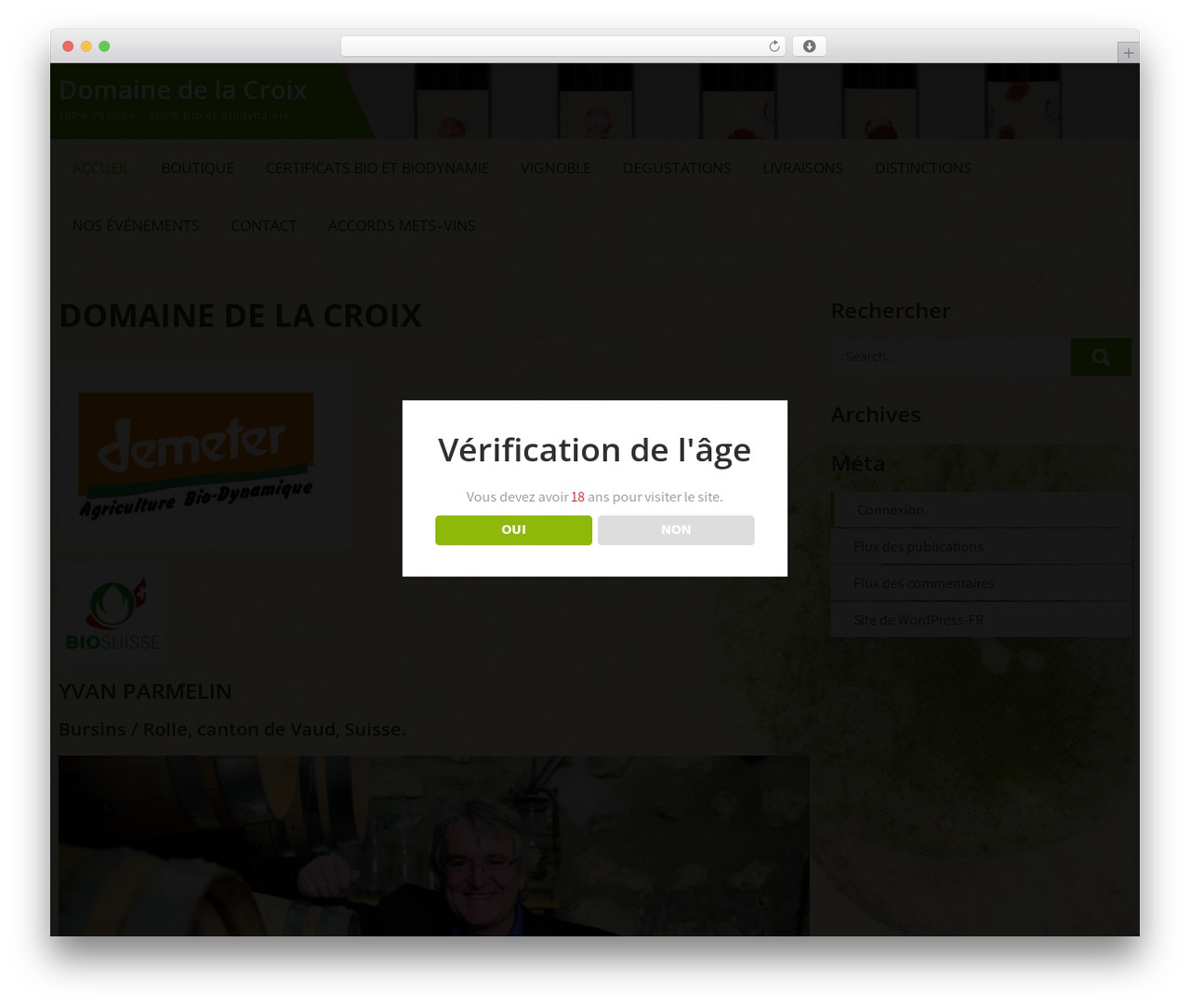Open the ACCUEIL menu item
This screenshot has height=1008, width=1190.
pyautogui.click(x=101, y=168)
